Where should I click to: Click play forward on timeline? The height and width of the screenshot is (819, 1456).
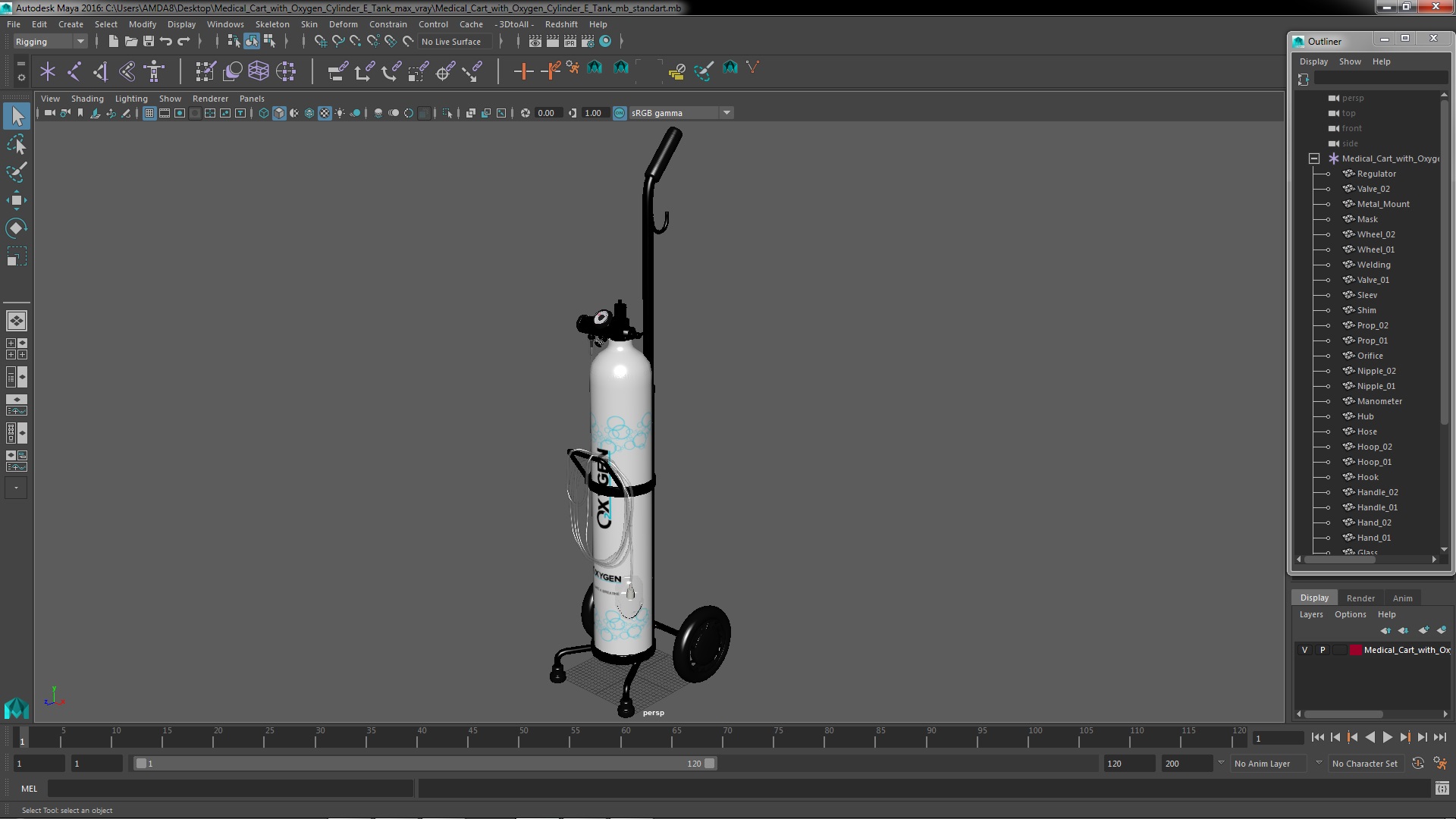pyautogui.click(x=1387, y=737)
